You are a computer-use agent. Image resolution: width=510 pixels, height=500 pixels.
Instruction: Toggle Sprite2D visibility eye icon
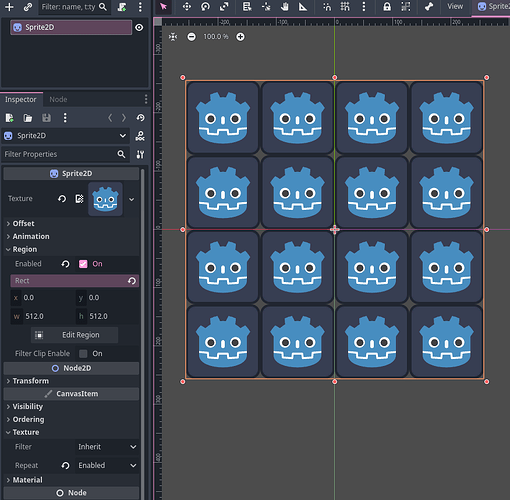[x=139, y=27]
